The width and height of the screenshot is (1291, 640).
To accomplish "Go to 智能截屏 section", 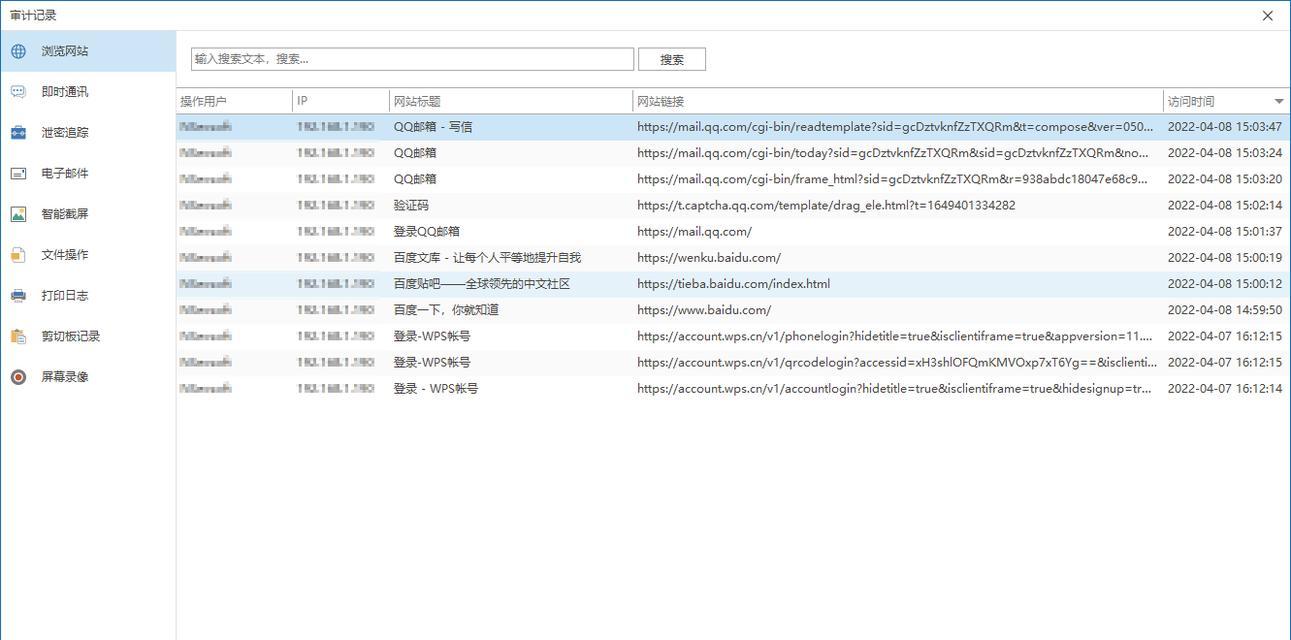I will click(x=88, y=214).
